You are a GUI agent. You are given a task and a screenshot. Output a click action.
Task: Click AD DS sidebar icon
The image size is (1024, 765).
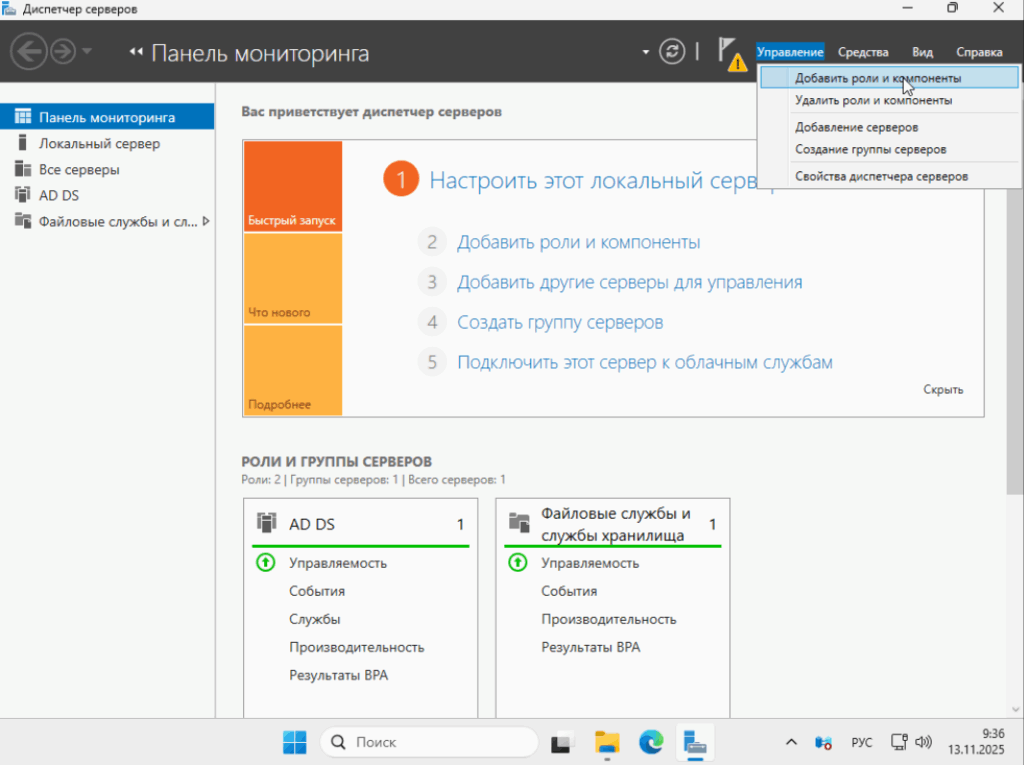coord(23,195)
